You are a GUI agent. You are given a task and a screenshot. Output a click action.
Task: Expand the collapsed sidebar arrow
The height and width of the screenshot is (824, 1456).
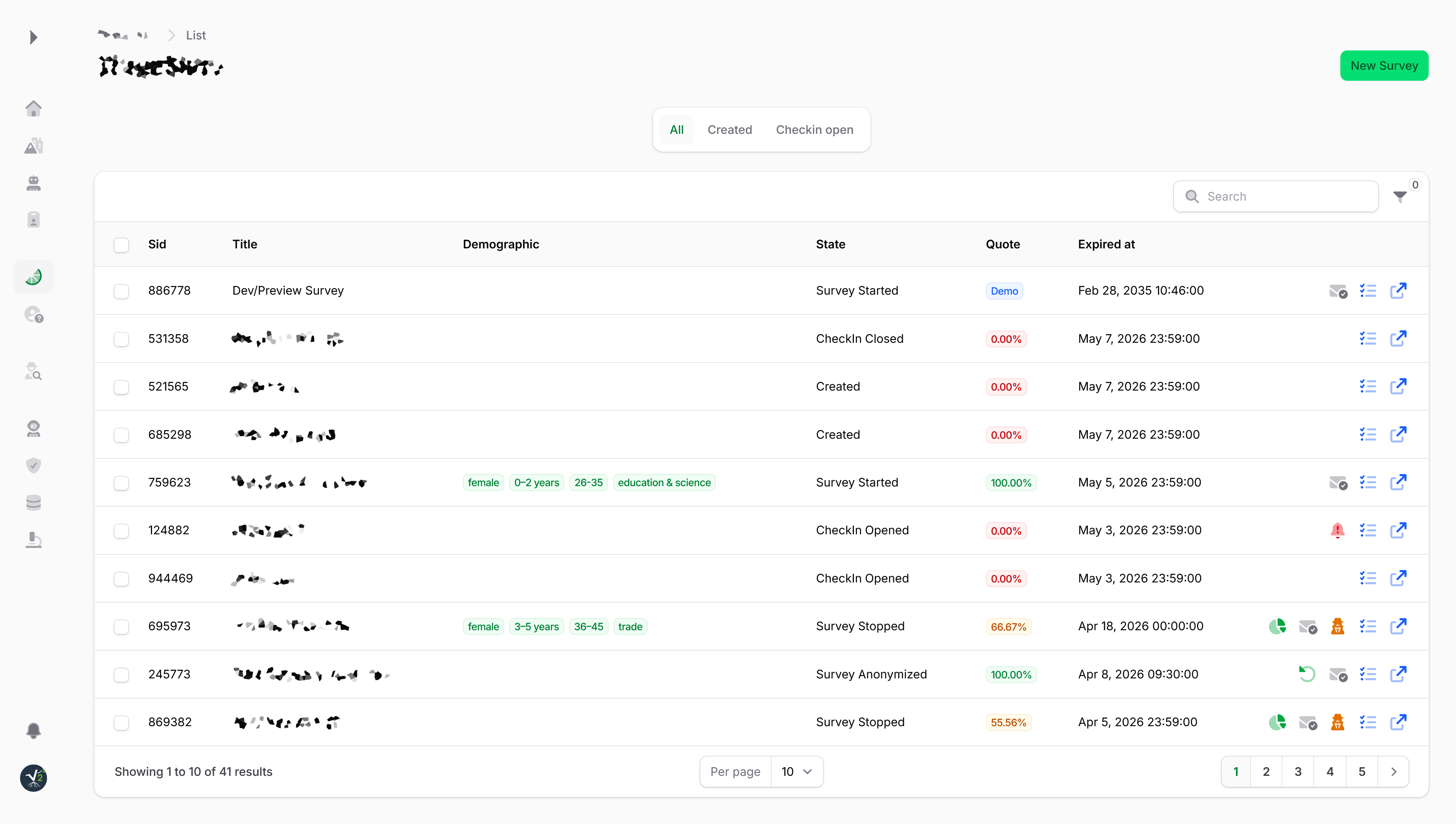coord(33,38)
